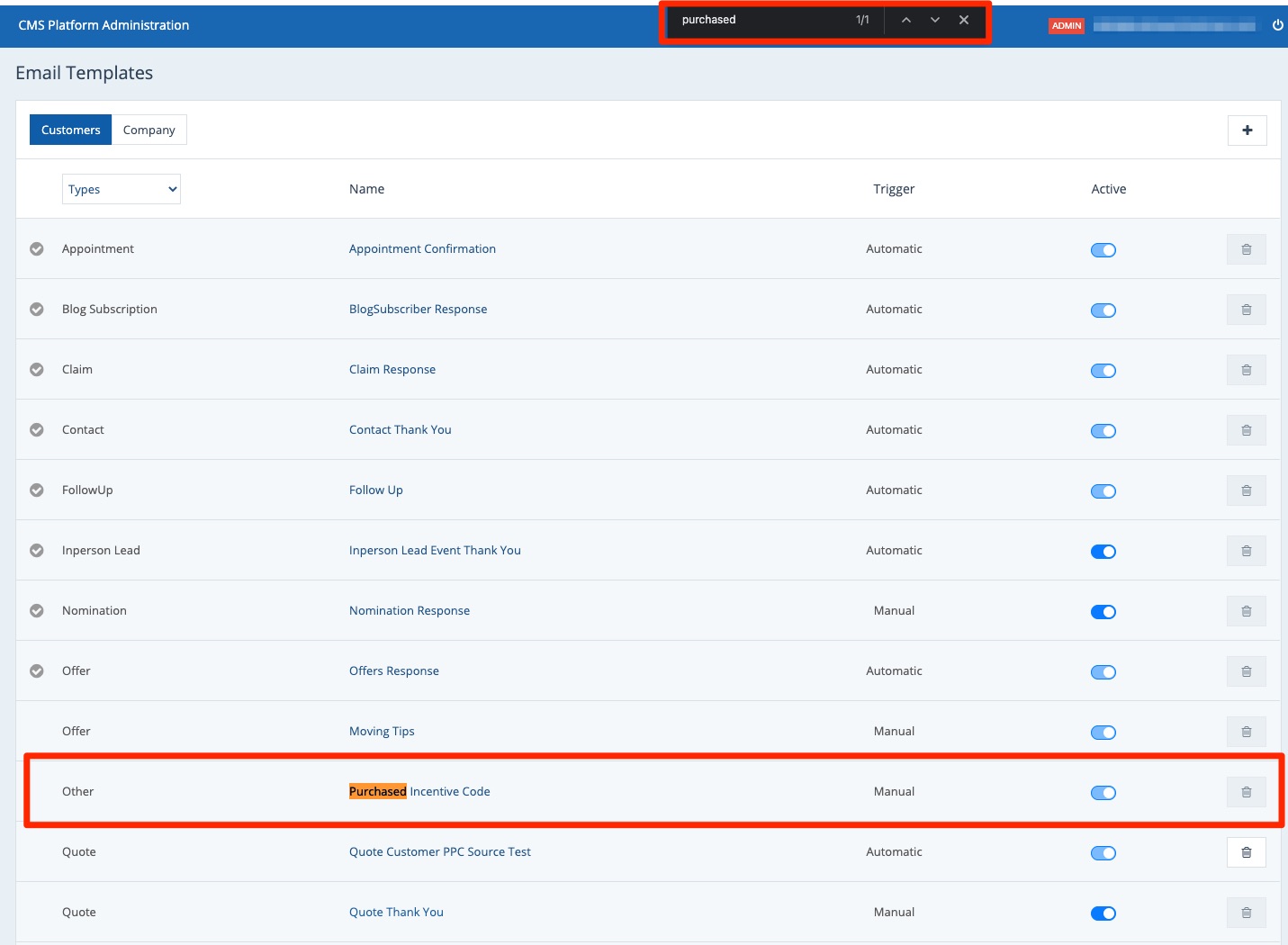Toggle active switch for Nomination Response
This screenshot has width=1288, height=945.
coord(1103,612)
